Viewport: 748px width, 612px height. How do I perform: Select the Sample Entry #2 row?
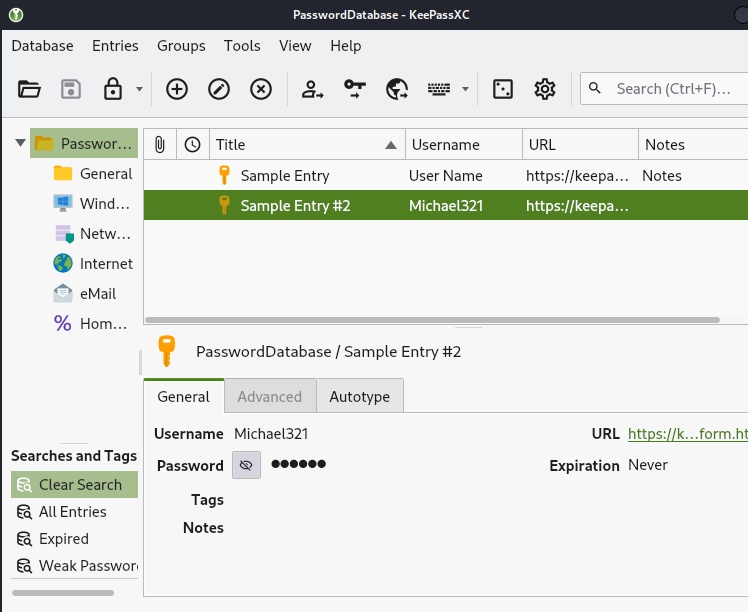(x=446, y=206)
